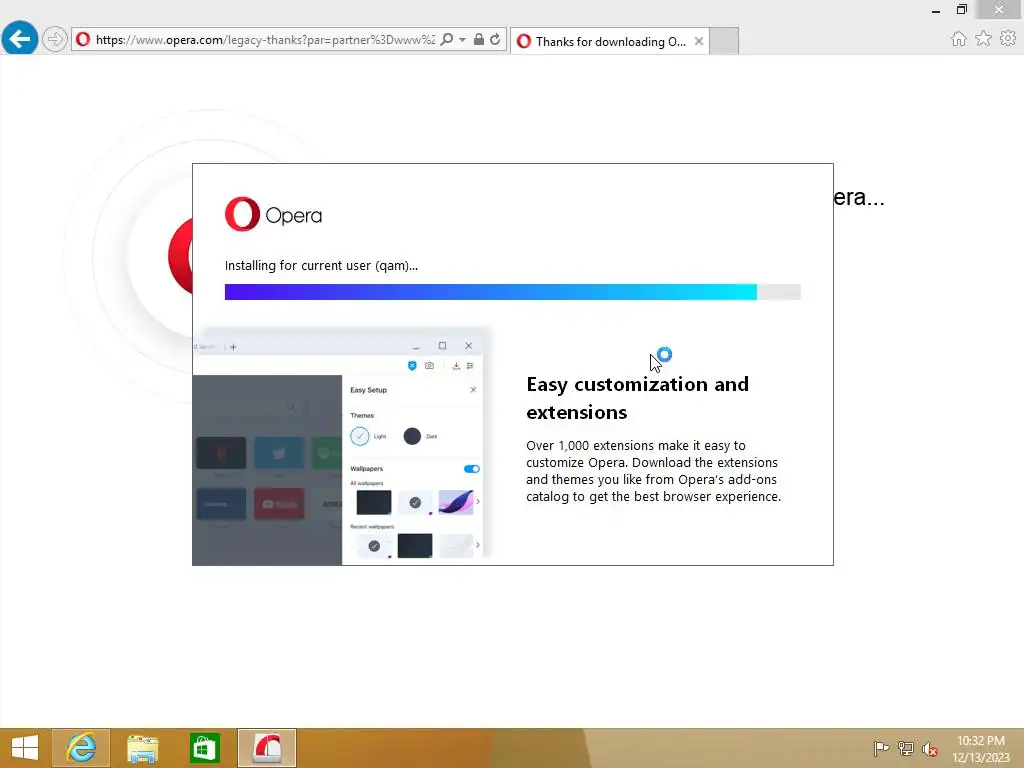The width and height of the screenshot is (1024, 768).
Task: Click the installation progress bar
Action: coord(513,292)
